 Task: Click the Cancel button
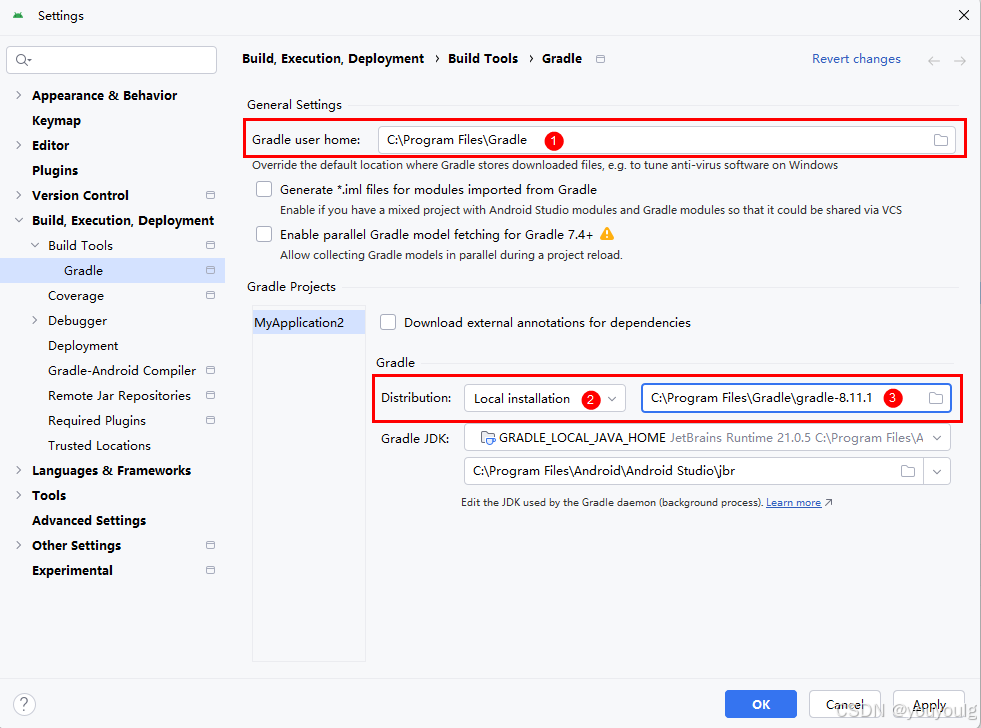click(x=845, y=704)
